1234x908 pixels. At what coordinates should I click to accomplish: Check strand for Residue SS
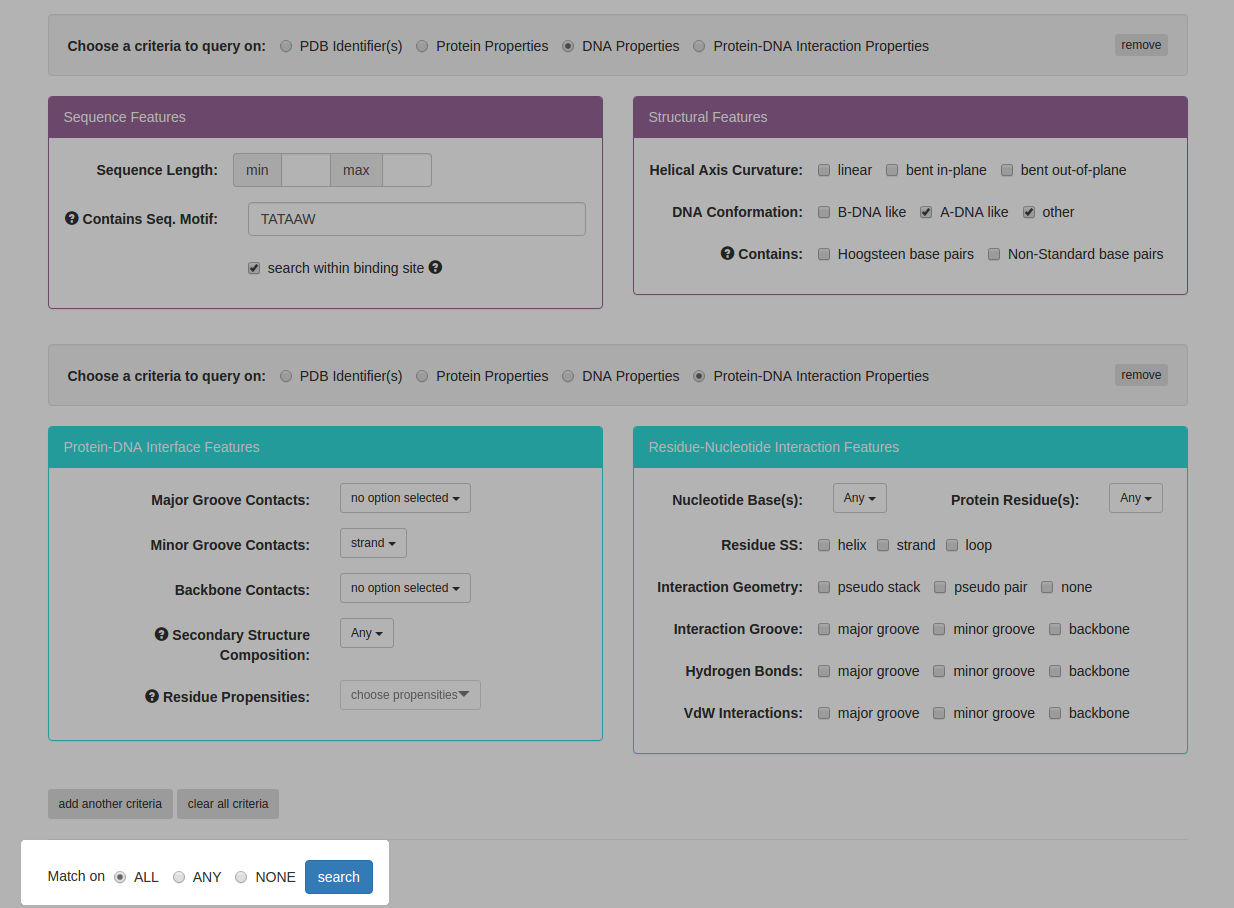(883, 545)
